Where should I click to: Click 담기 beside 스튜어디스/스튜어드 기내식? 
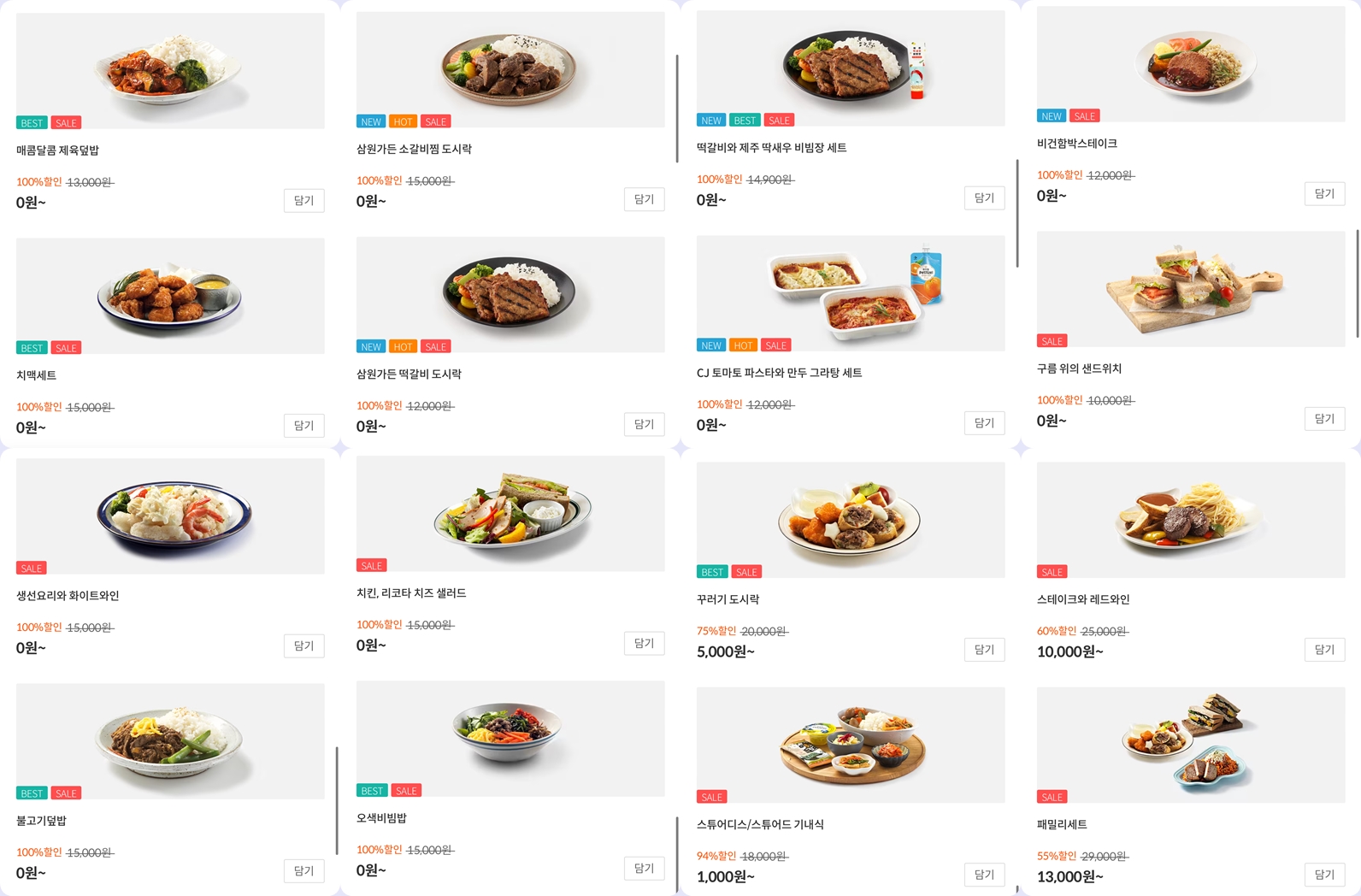(x=984, y=875)
